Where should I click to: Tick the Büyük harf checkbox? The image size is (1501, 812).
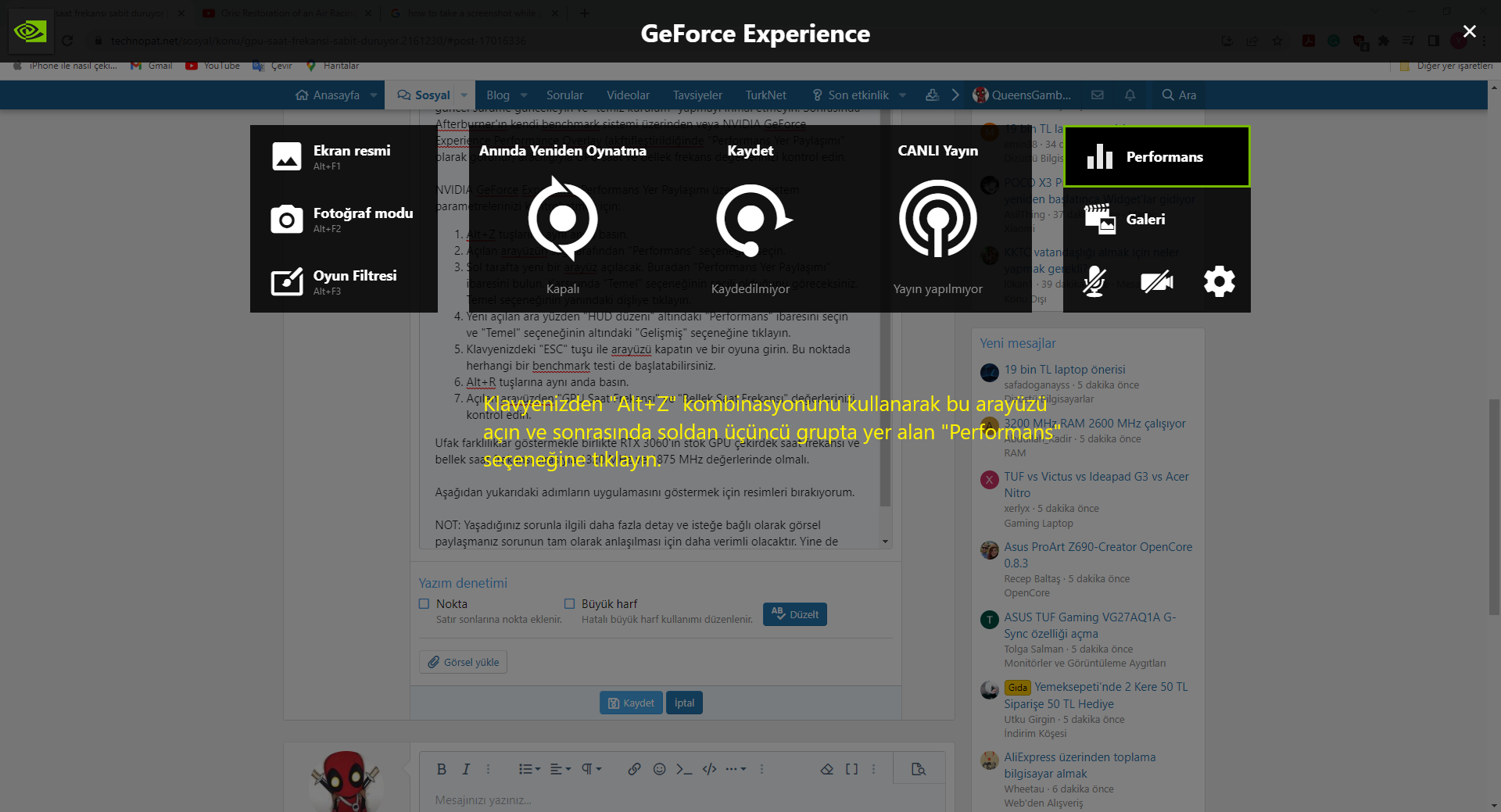[x=569, y=603]
